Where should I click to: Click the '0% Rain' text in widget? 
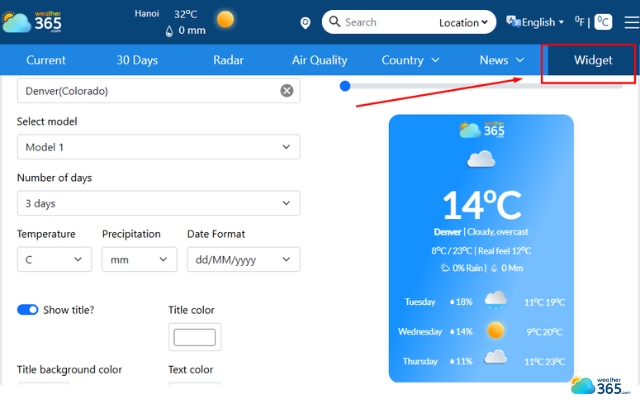[467, 268]
